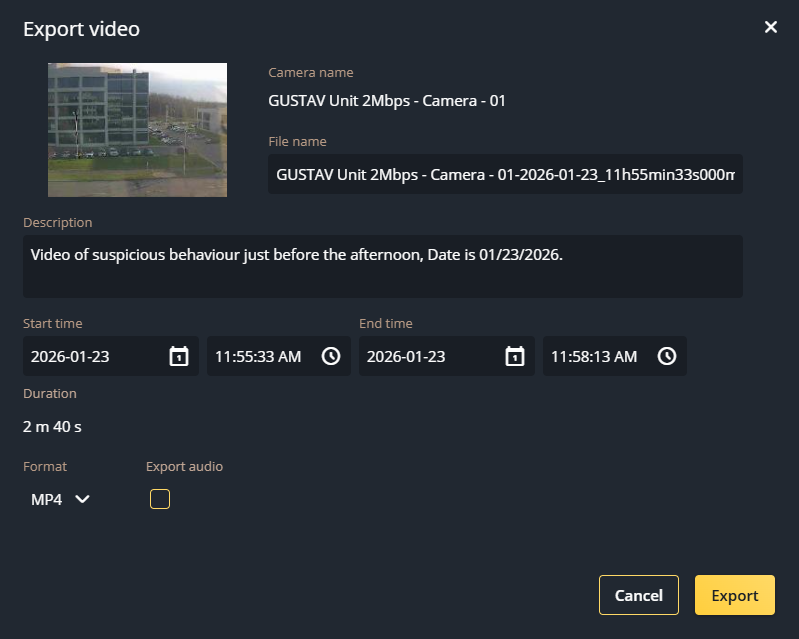
Task: Select the End time date field 2026-01-23
Action: [x=426, y=357]
